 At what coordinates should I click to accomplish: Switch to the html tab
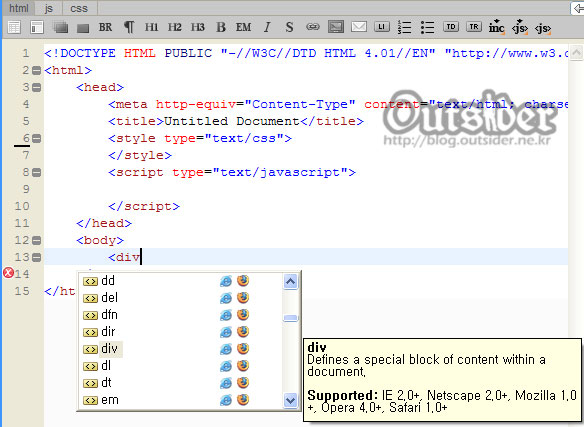[18, 8]
